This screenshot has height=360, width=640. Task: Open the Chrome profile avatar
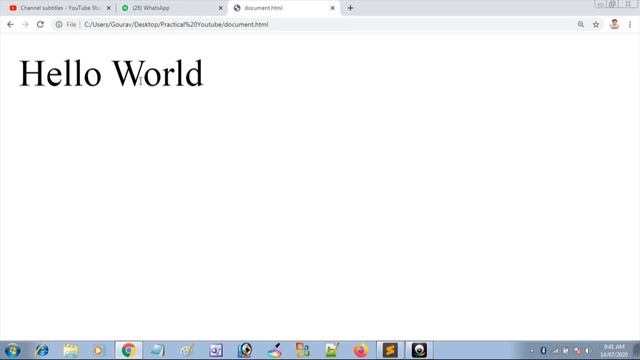tap(614, 24)
